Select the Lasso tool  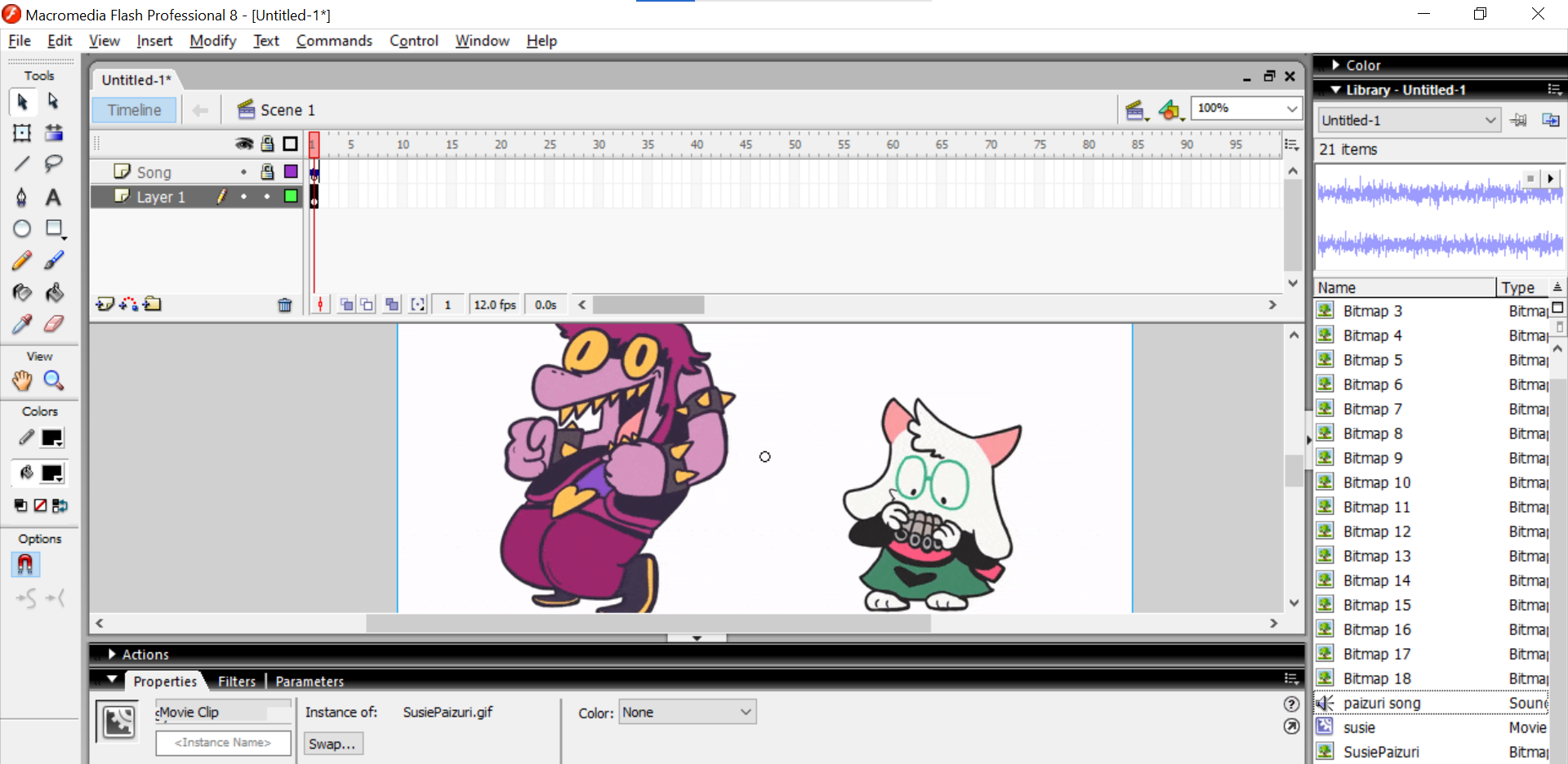53,164
